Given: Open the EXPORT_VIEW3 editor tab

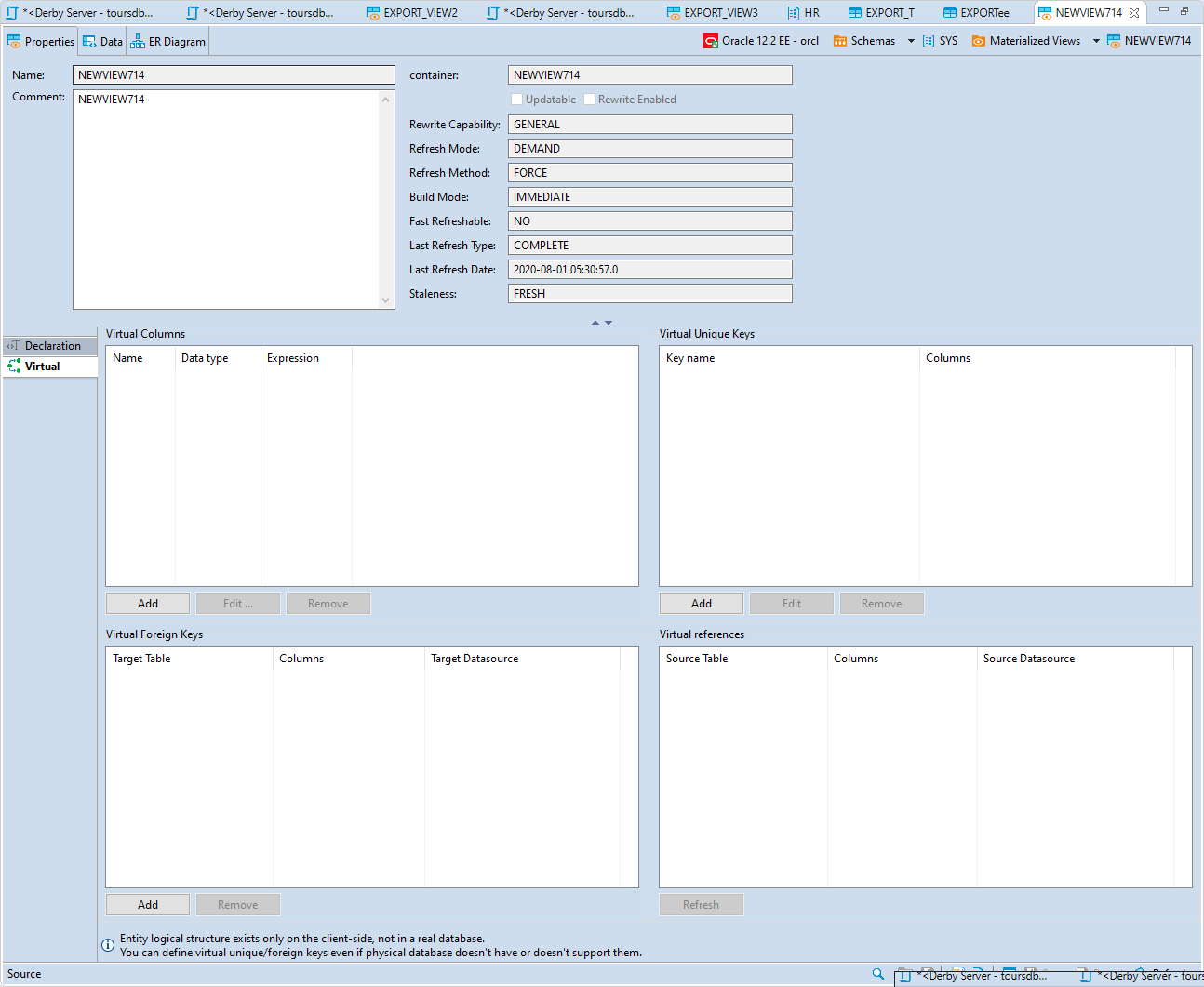Looking at the screenshot, I should (713, 12).
